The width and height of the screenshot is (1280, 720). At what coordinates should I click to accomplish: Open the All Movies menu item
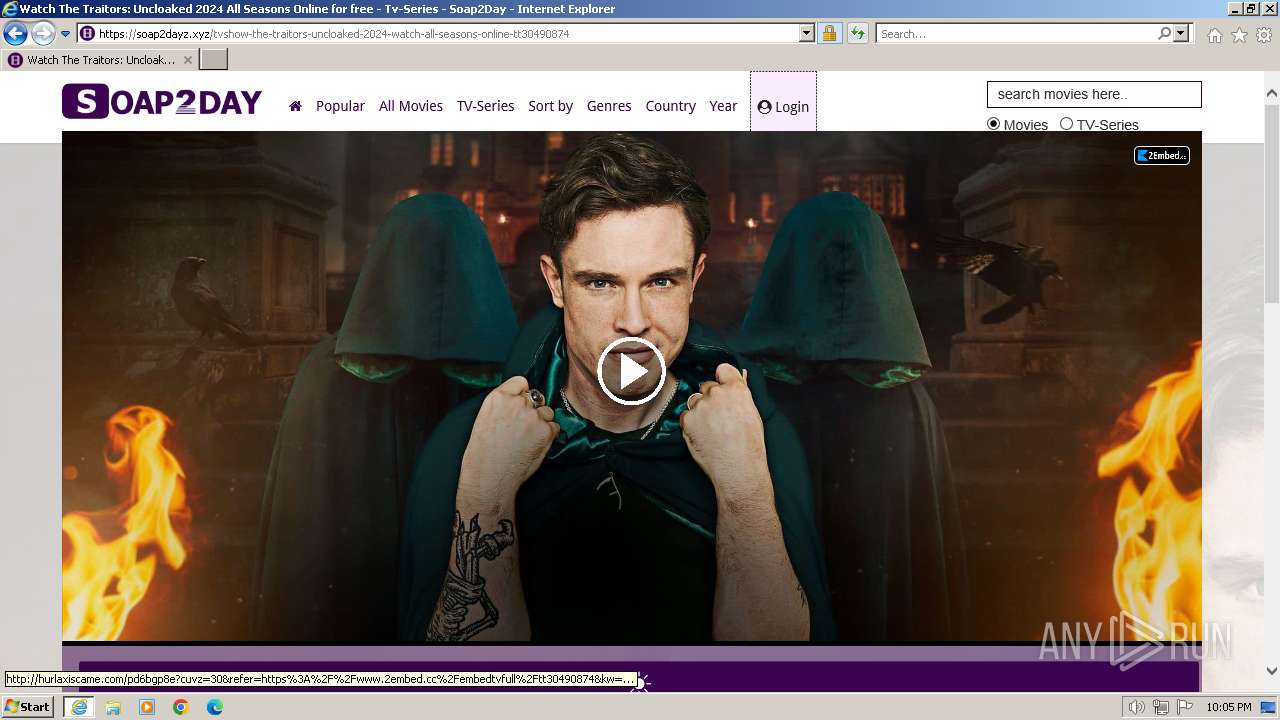pos(411,106)
